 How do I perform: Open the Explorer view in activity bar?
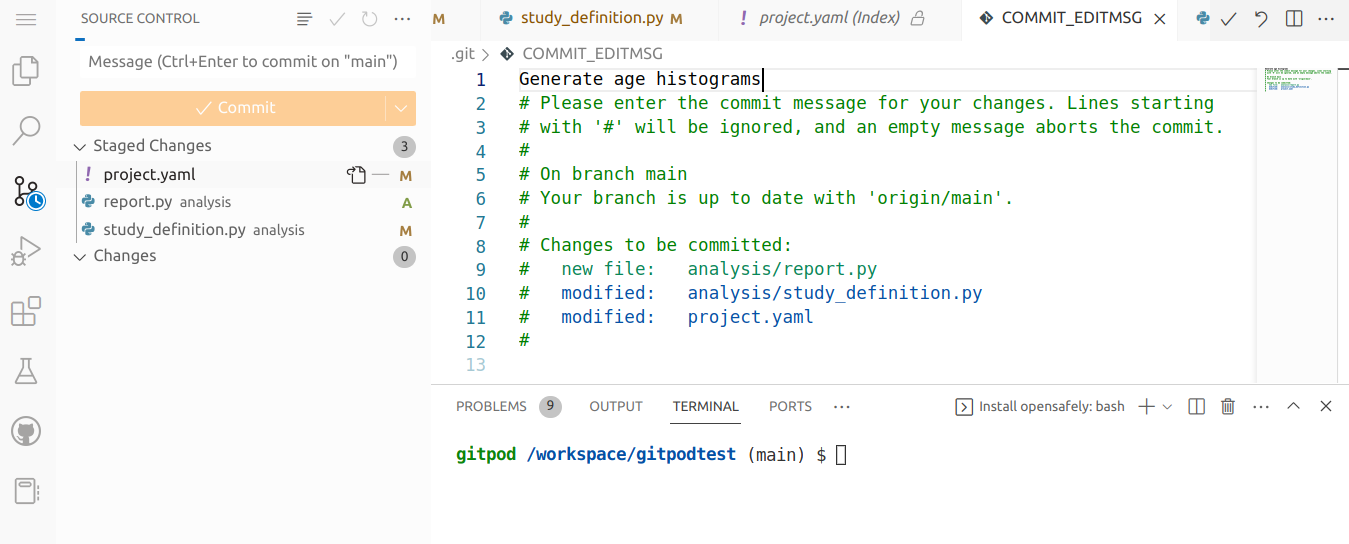[26, 71]
